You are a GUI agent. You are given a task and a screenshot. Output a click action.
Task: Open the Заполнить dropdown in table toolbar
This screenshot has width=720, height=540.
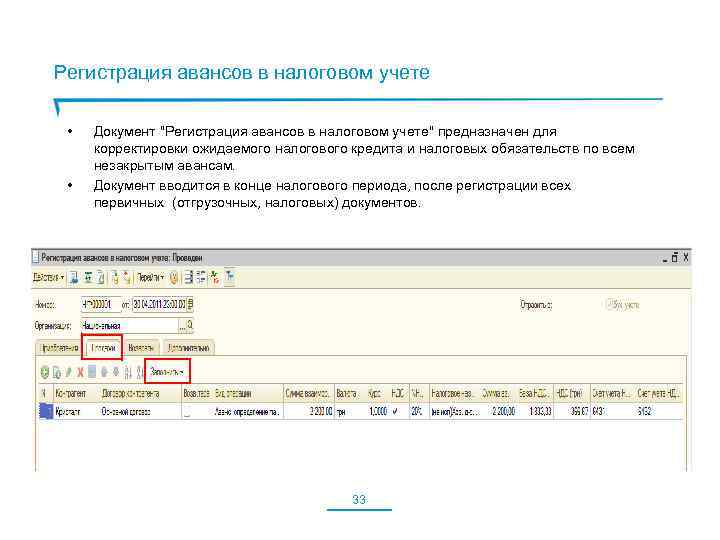click(x=167, y=371)
